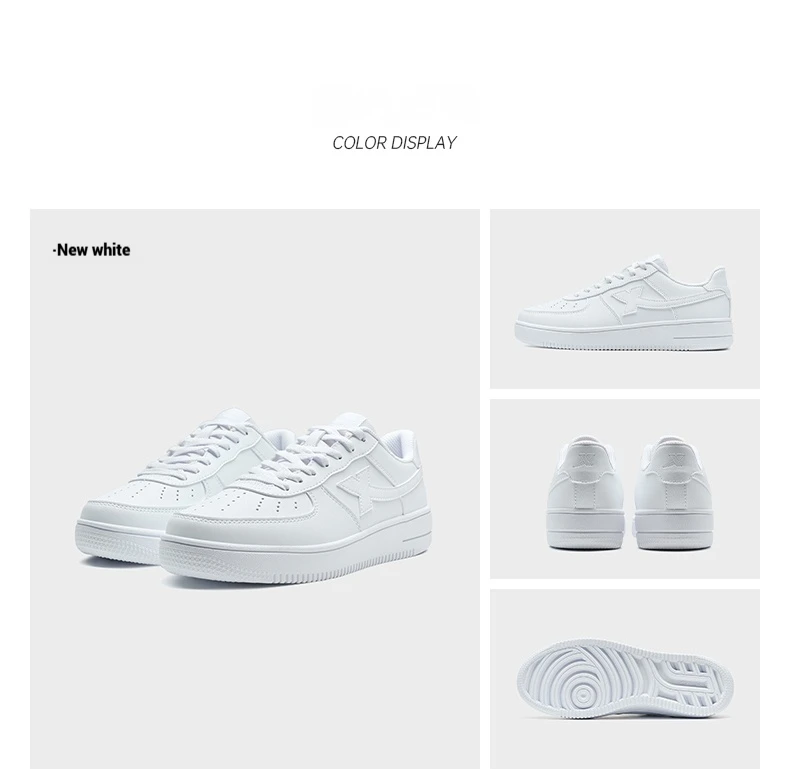The image size is (790, 769).
Task: Click the left shoe in heel view
Action: [x=585, y=492]
